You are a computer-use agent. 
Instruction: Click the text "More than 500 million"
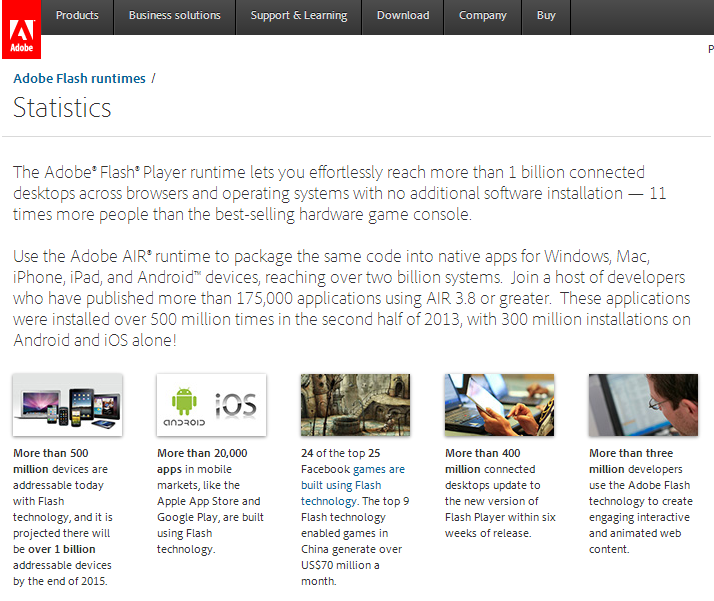(51, 461)
